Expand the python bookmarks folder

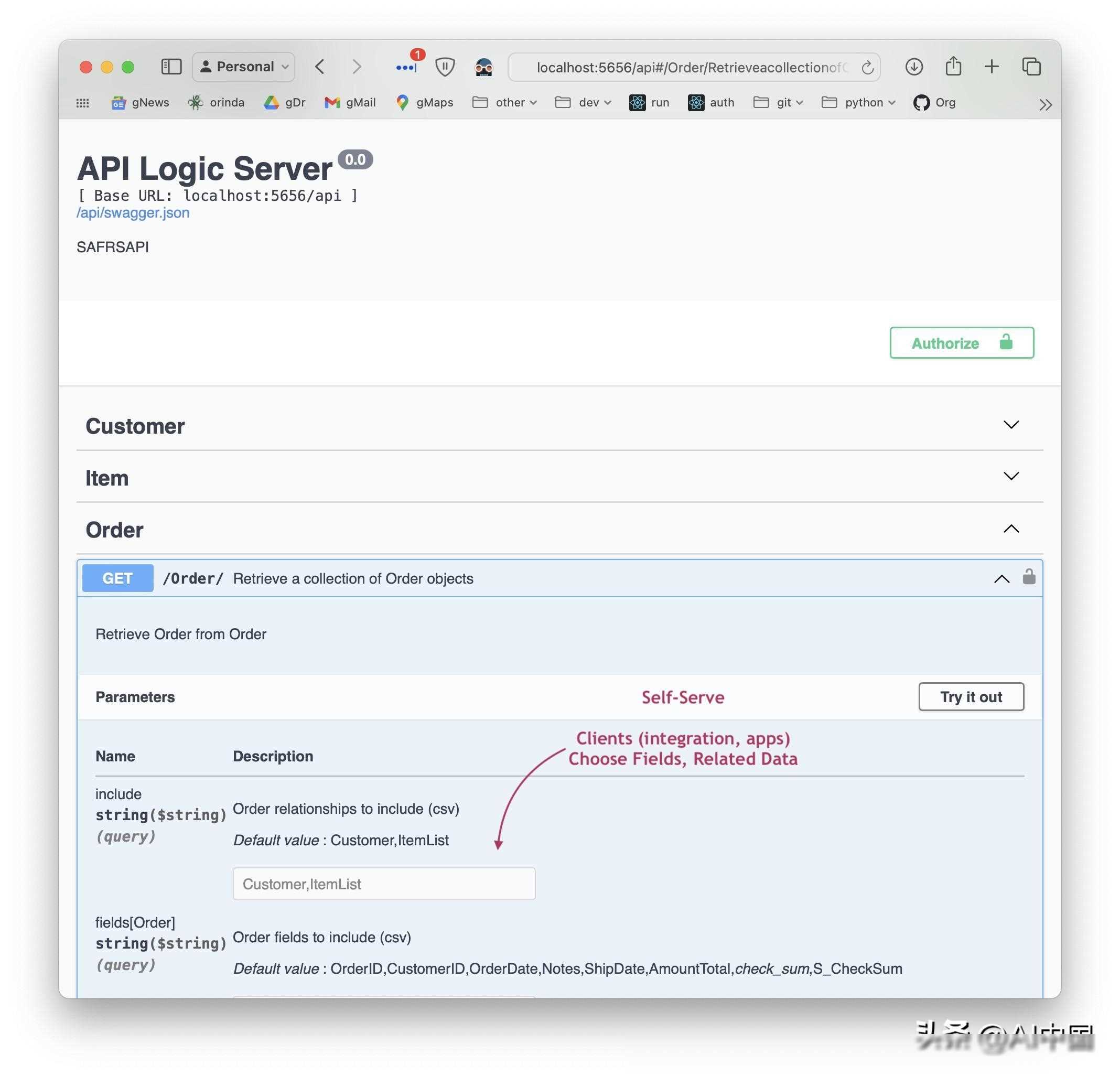click(x=858, y=103)
